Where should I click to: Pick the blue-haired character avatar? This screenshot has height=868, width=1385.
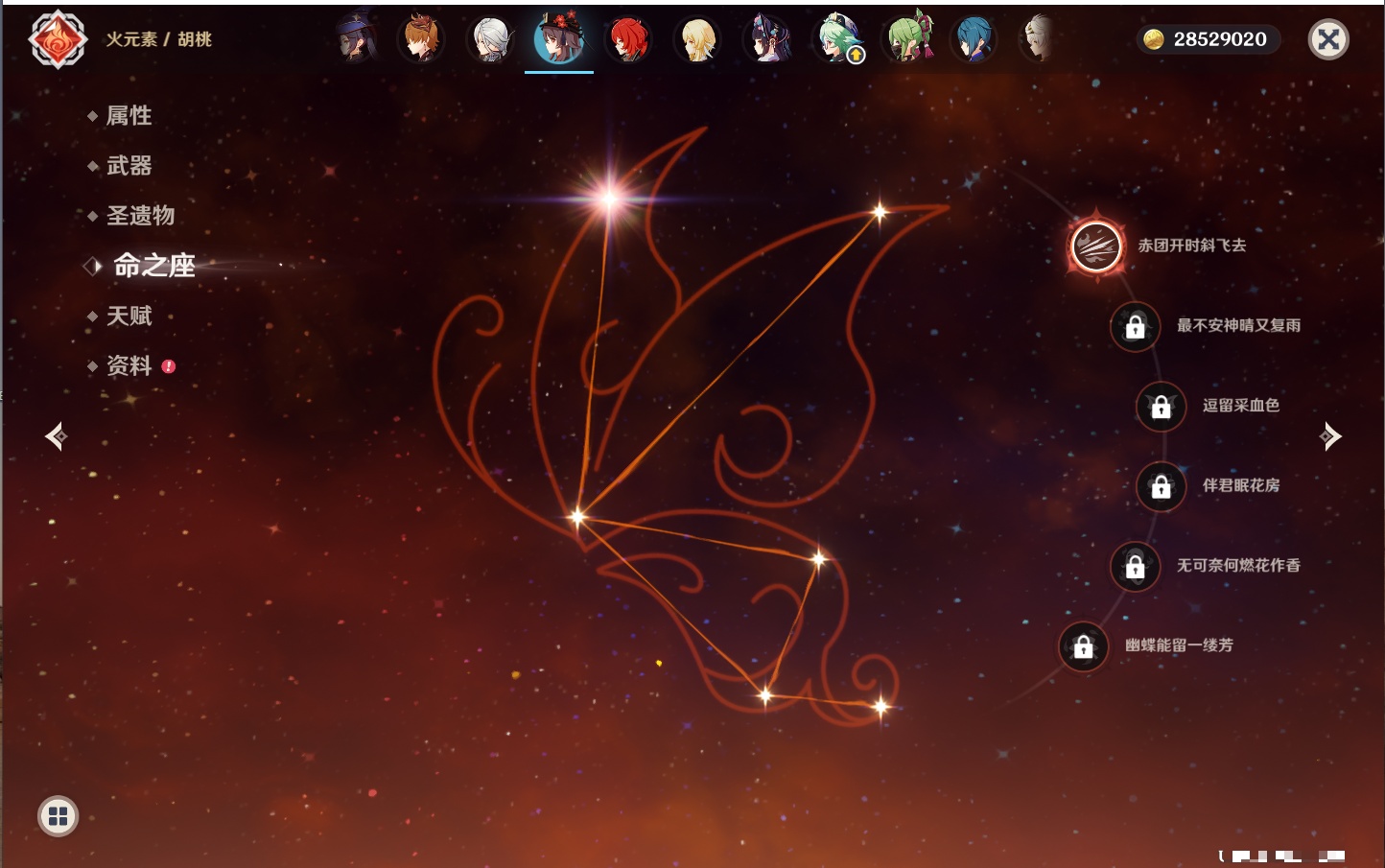(x=974, y=39)
